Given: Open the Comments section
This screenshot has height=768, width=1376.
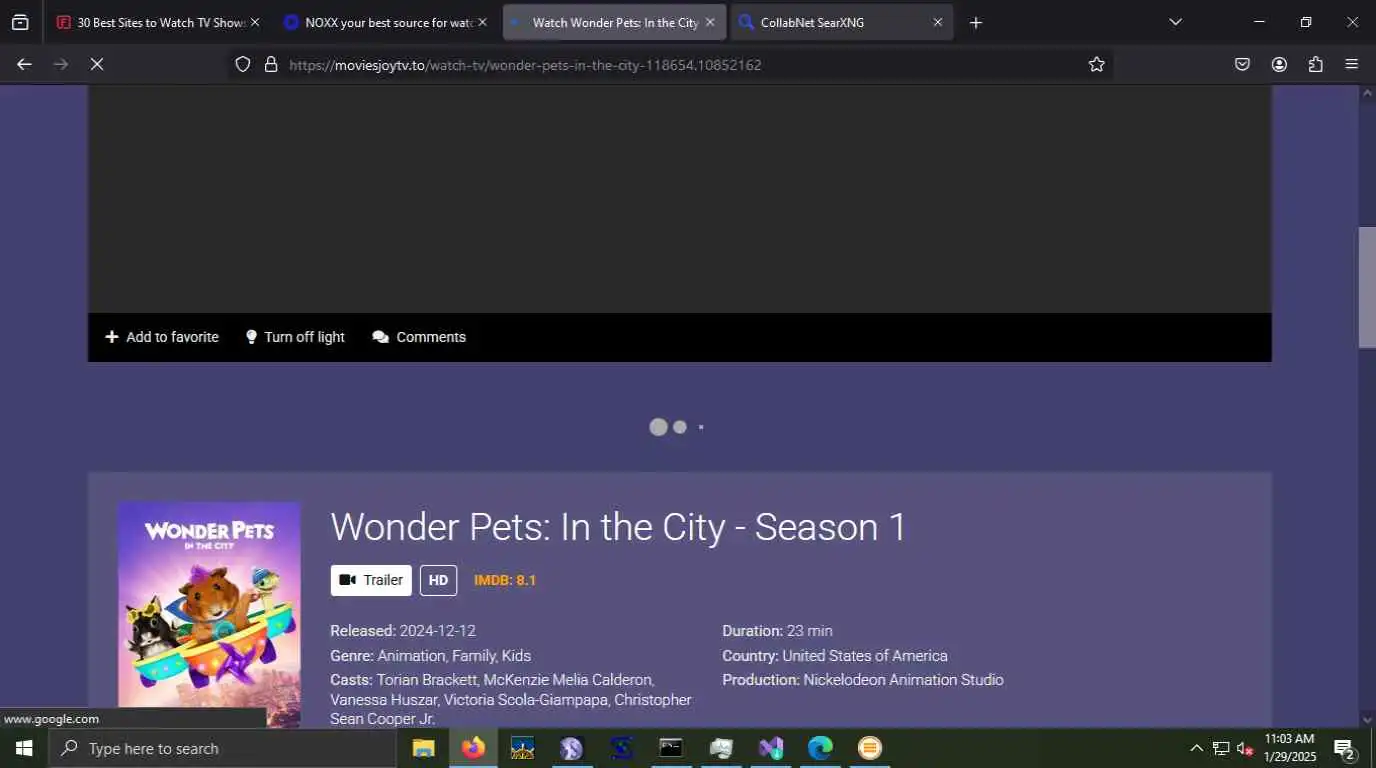Looking at the screenshot, I should click(419, 337).
